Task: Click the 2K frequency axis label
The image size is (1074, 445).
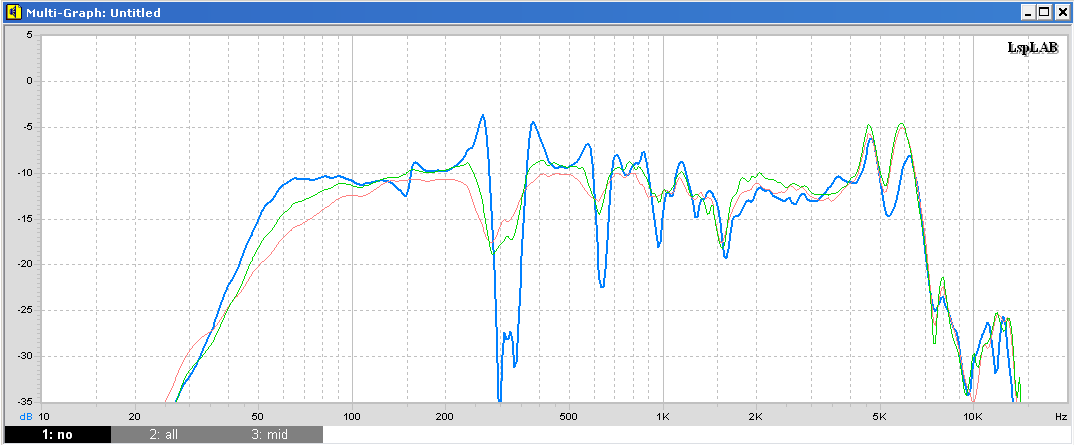Action: [756, 416]
